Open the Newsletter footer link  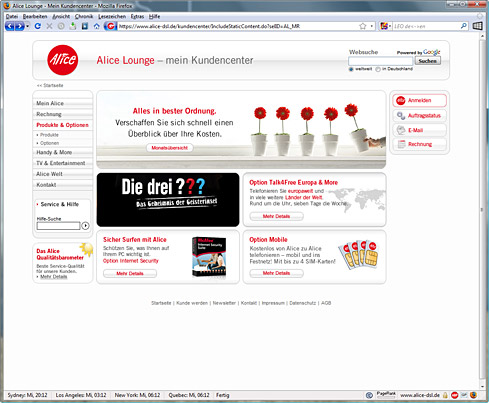point(224,303)
